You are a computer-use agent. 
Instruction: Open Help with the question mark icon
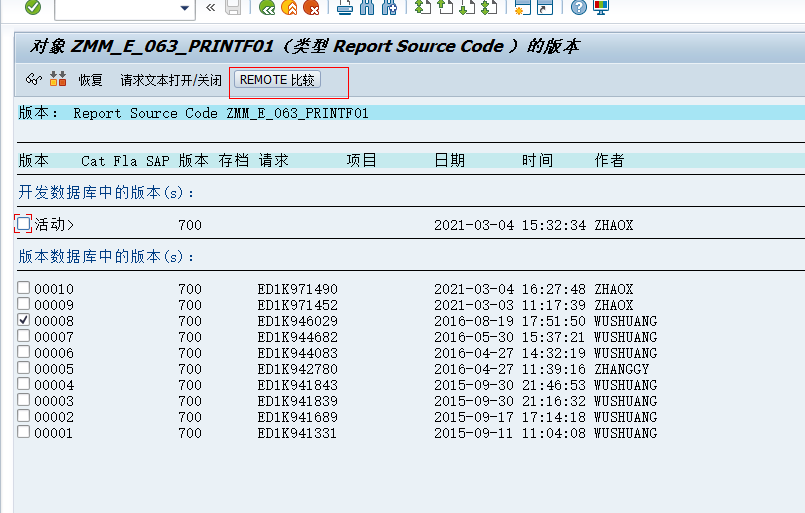tap(579, 7)
